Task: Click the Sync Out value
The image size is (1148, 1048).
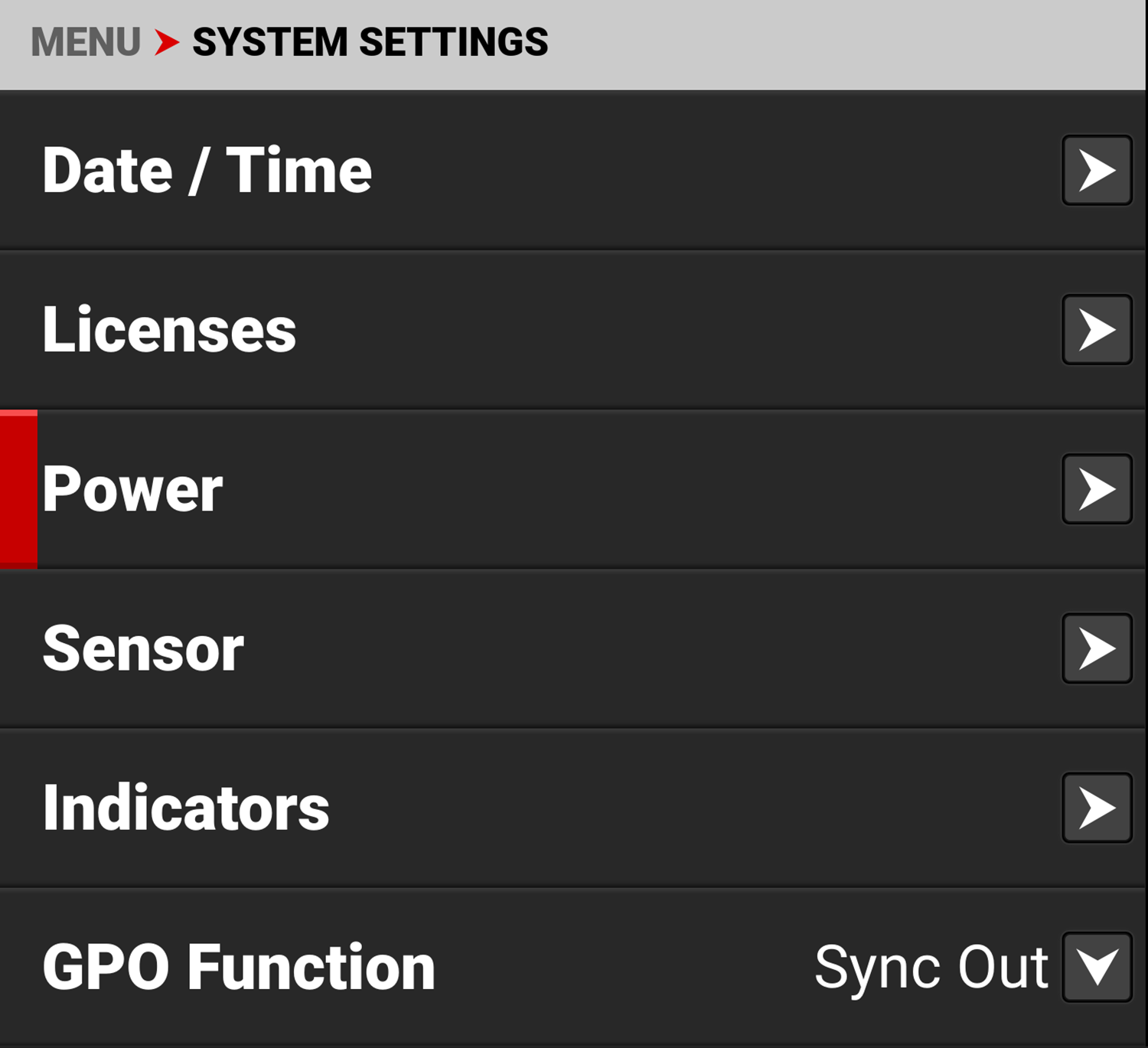Action: 931,967
